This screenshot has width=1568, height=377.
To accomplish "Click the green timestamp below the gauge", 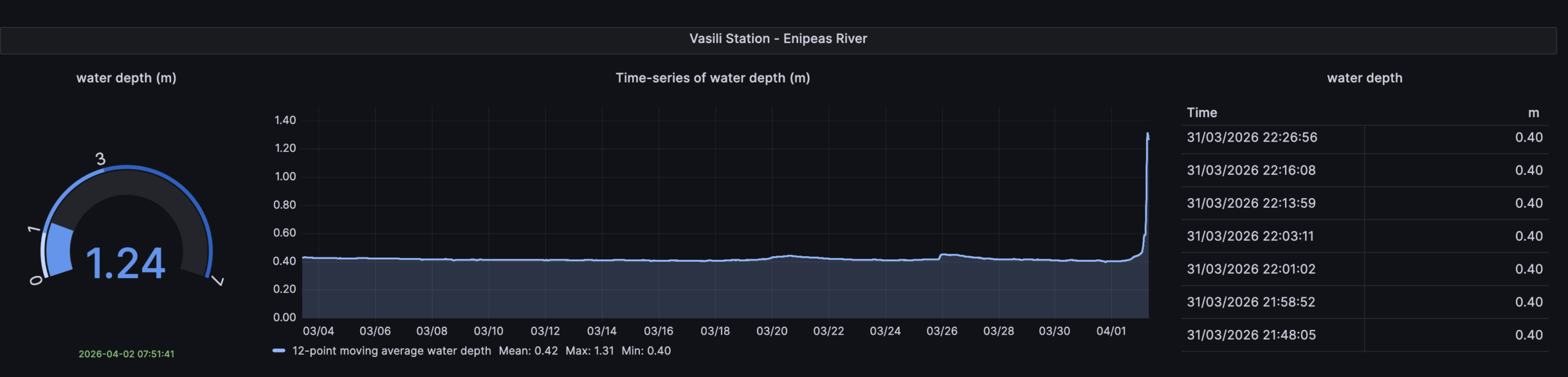I will pyautogui.click(x=126, y=354).
